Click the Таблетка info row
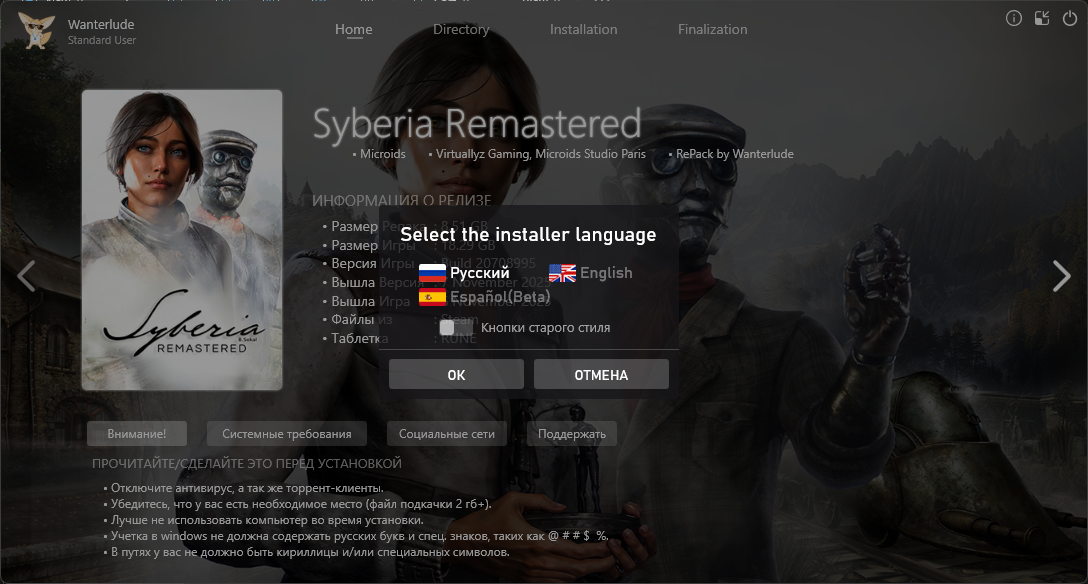Viewport: 1088px width, 584px height. [400, 338]
